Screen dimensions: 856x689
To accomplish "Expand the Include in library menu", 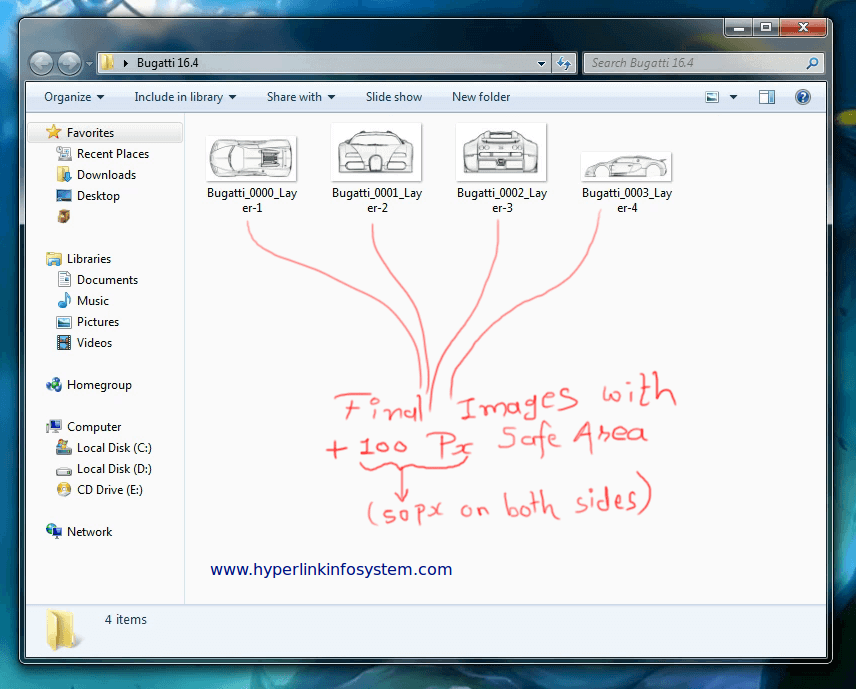I will pos(185,97).
